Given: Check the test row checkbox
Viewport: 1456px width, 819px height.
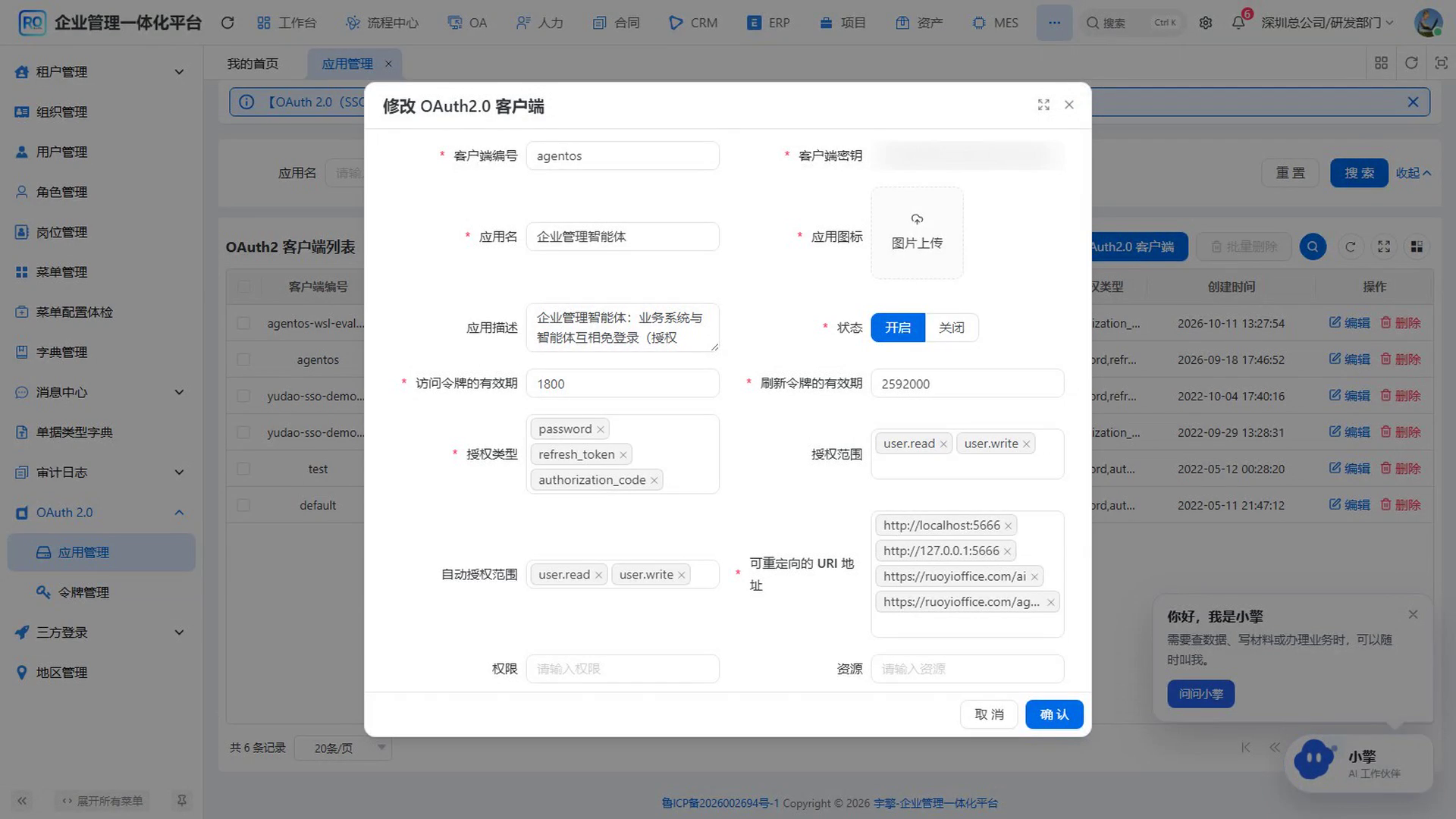Looking at the screenshot, I should coord(243,469).
